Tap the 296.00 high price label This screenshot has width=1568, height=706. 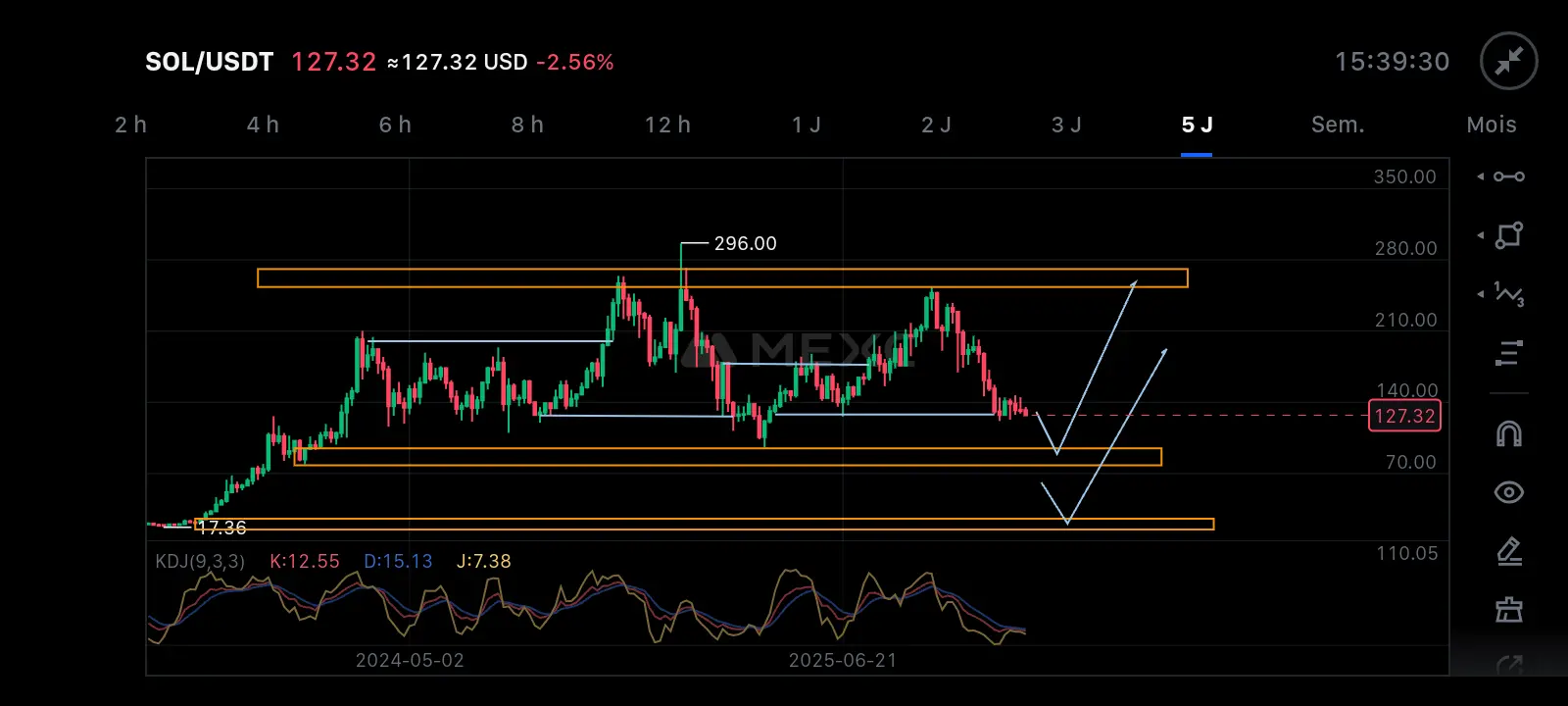pos(745,243)
